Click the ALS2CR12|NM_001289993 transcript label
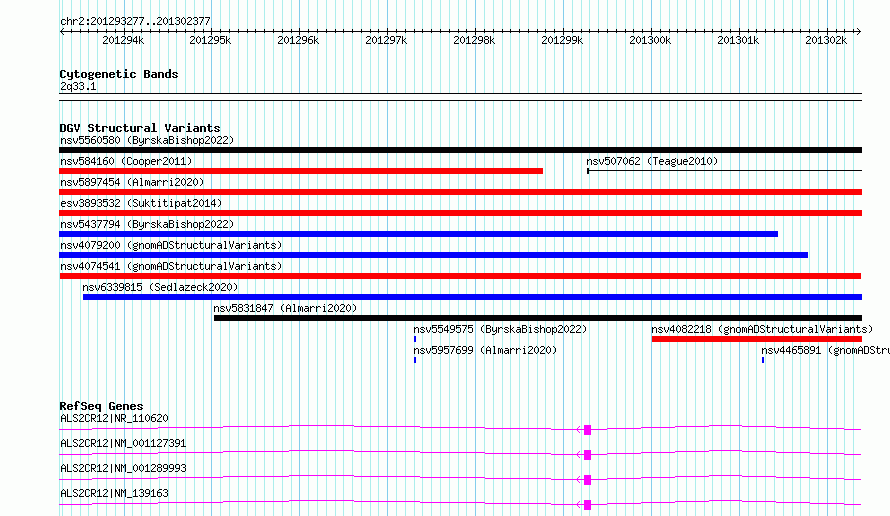The image size is (890, 516). (123, 468)
